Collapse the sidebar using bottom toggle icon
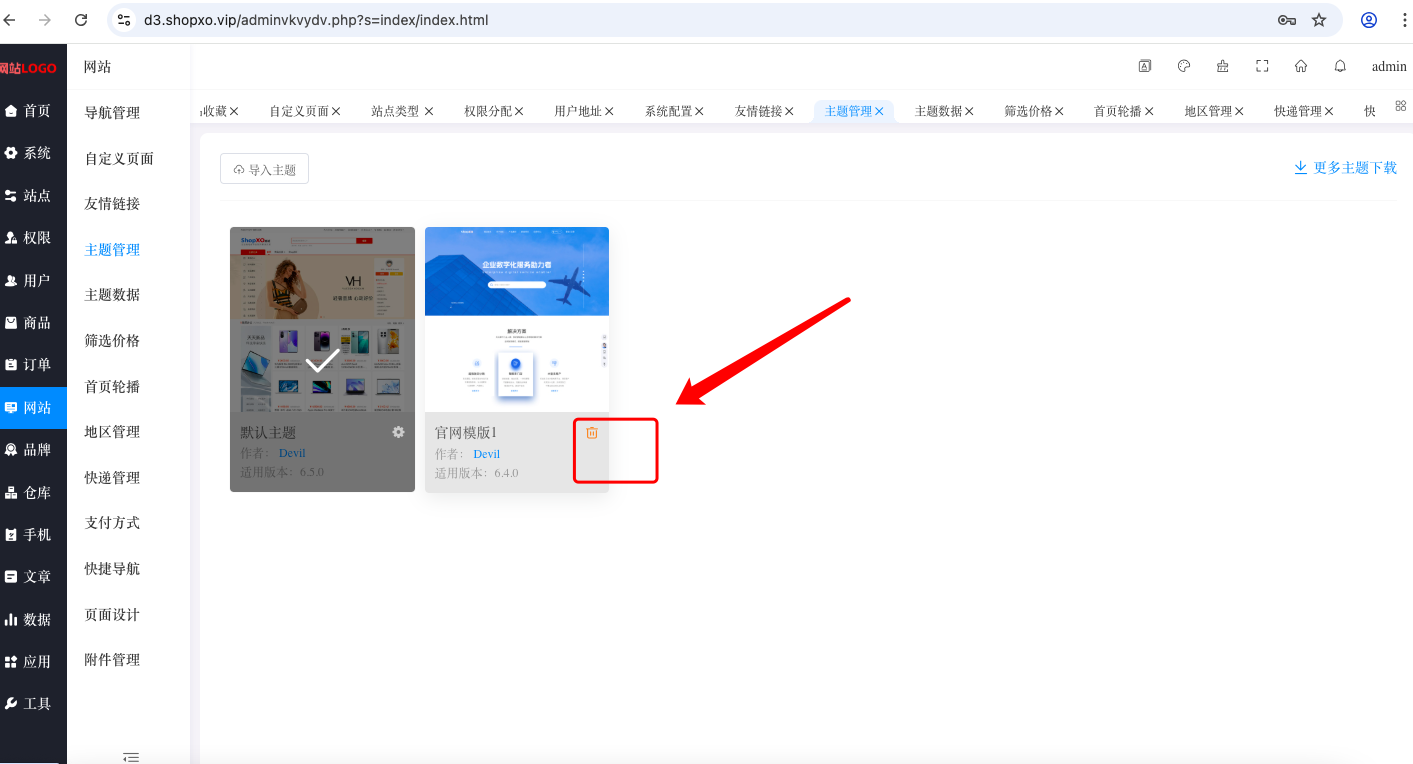This screenshot has width=1413, height=764. 131,757
